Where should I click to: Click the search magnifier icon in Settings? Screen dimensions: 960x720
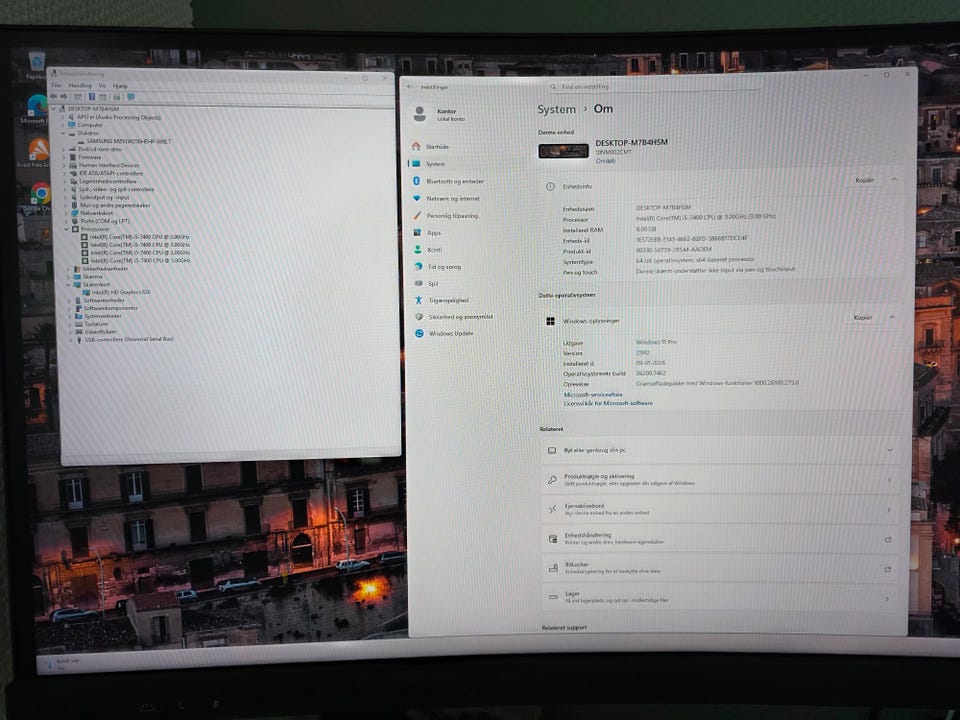[553, 87]
